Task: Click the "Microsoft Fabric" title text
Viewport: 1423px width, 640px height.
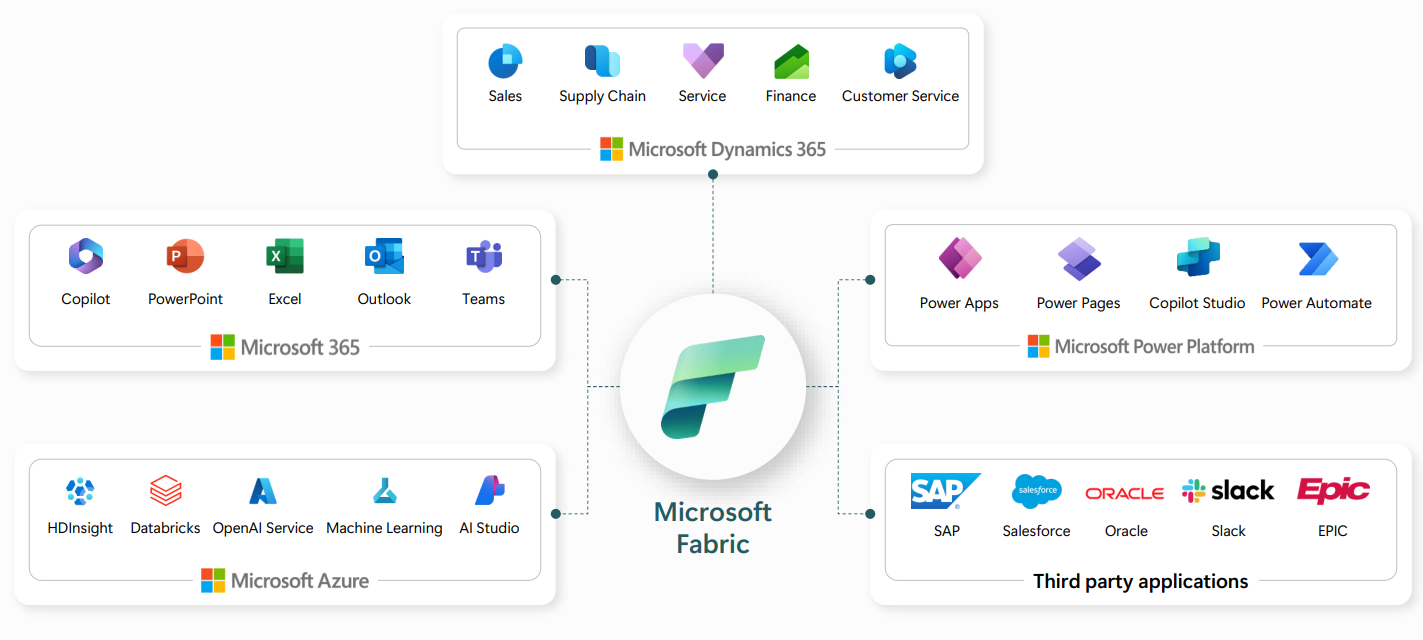Action: click(713, 527)
